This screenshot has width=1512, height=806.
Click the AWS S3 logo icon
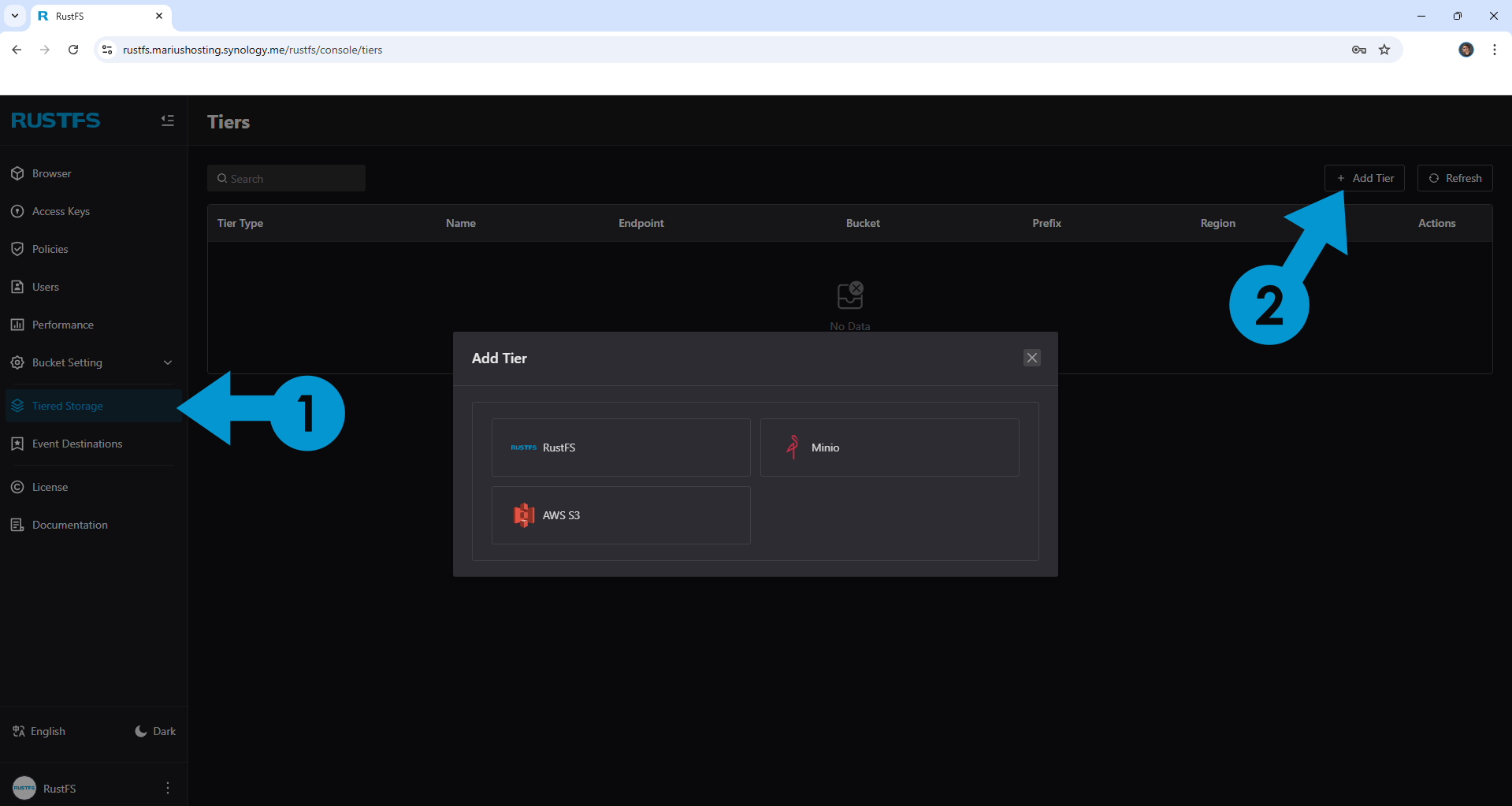[x=524, y=515]
